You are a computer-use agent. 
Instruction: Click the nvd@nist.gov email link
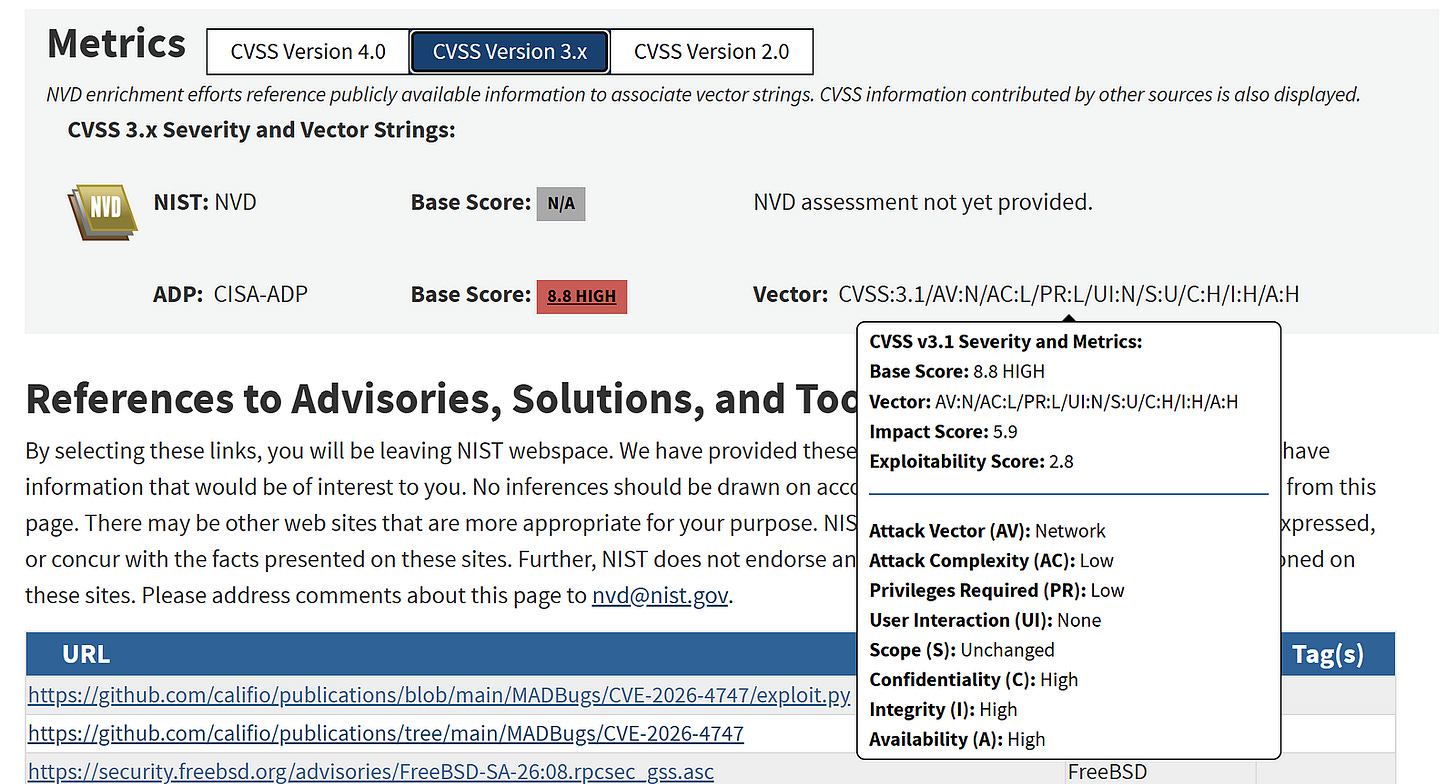point(660,595)
